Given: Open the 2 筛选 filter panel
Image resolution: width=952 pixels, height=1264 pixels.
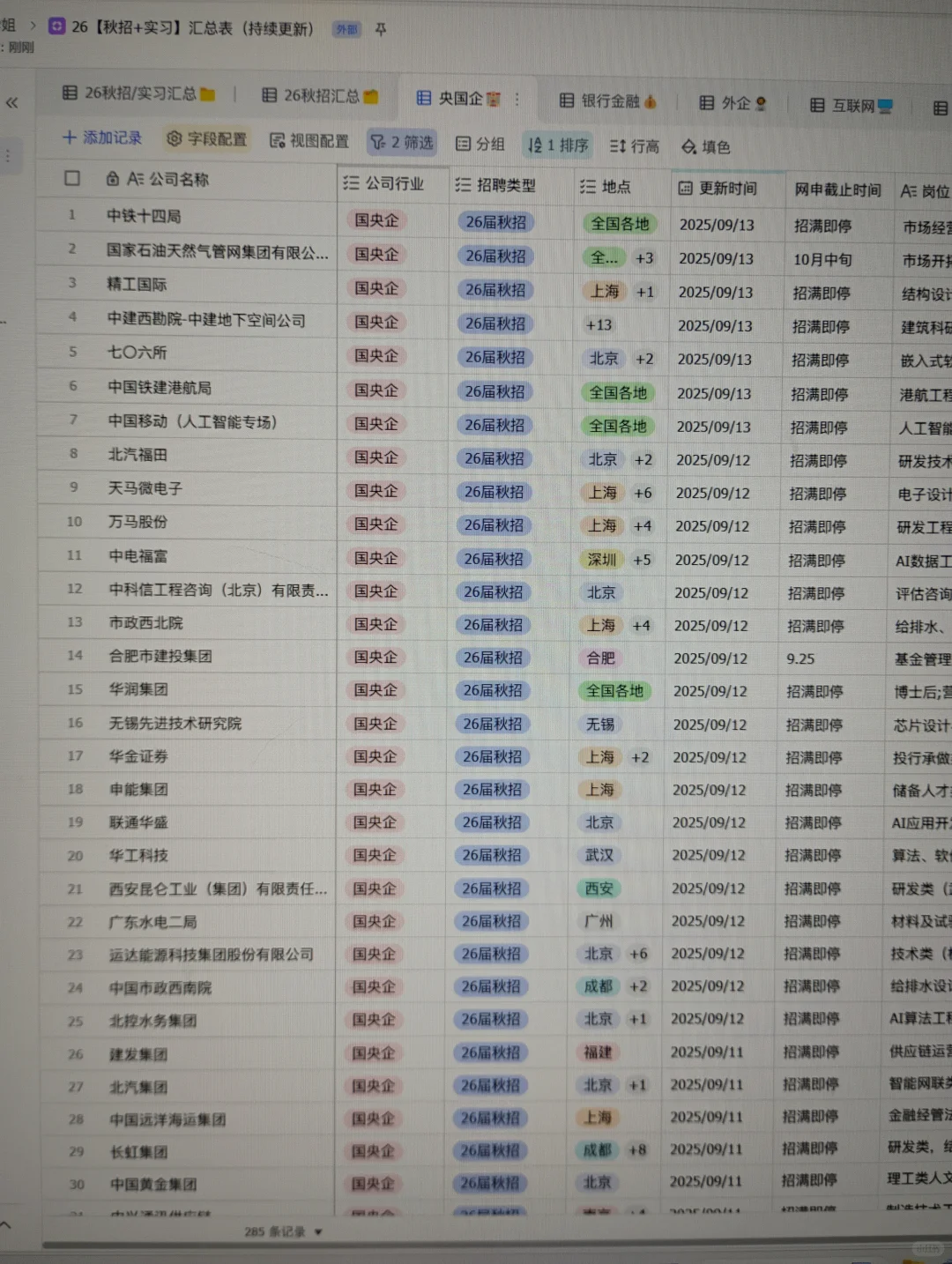Looking at the screenshot, I should pyautogui.click(x=401, y=142).
